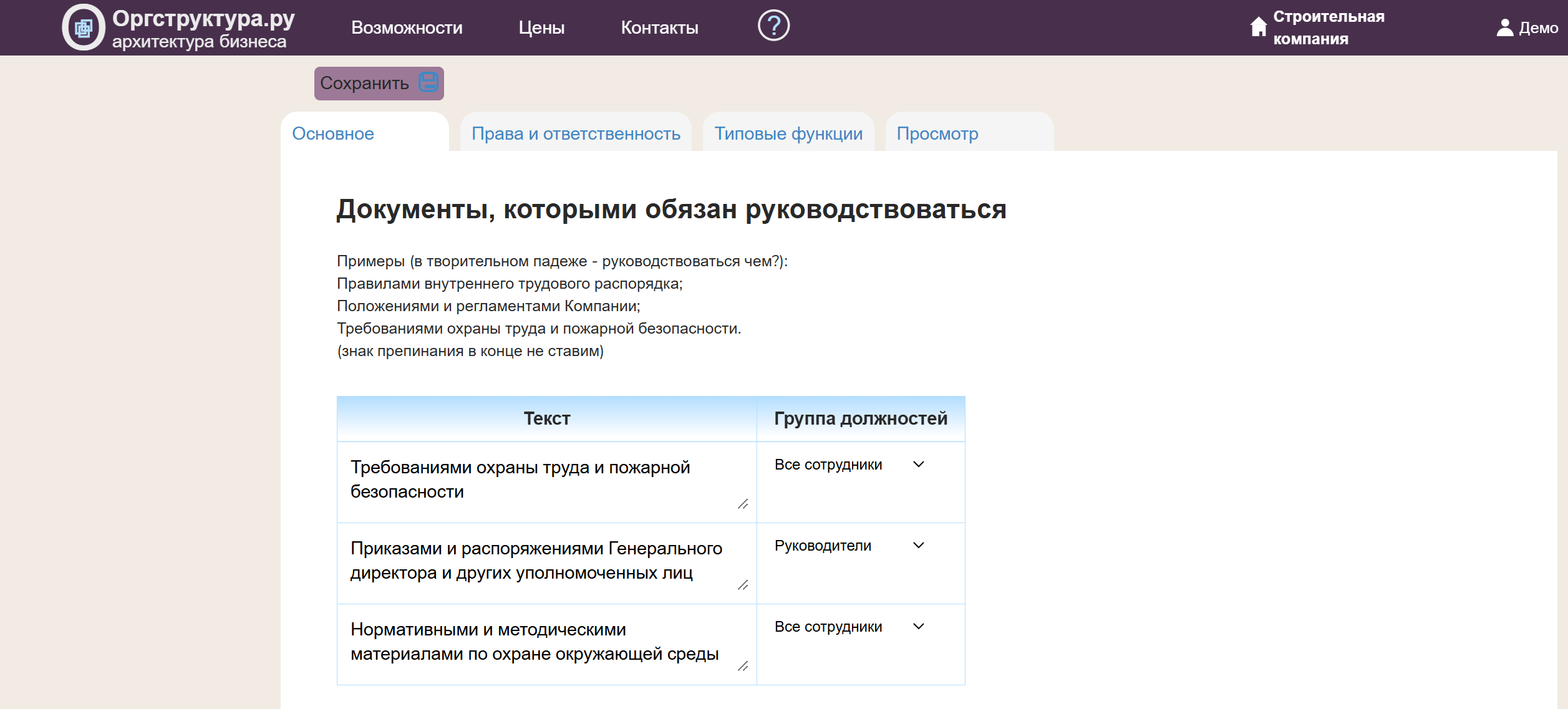Open Руководители group dropdown

[x=849, y=546]
